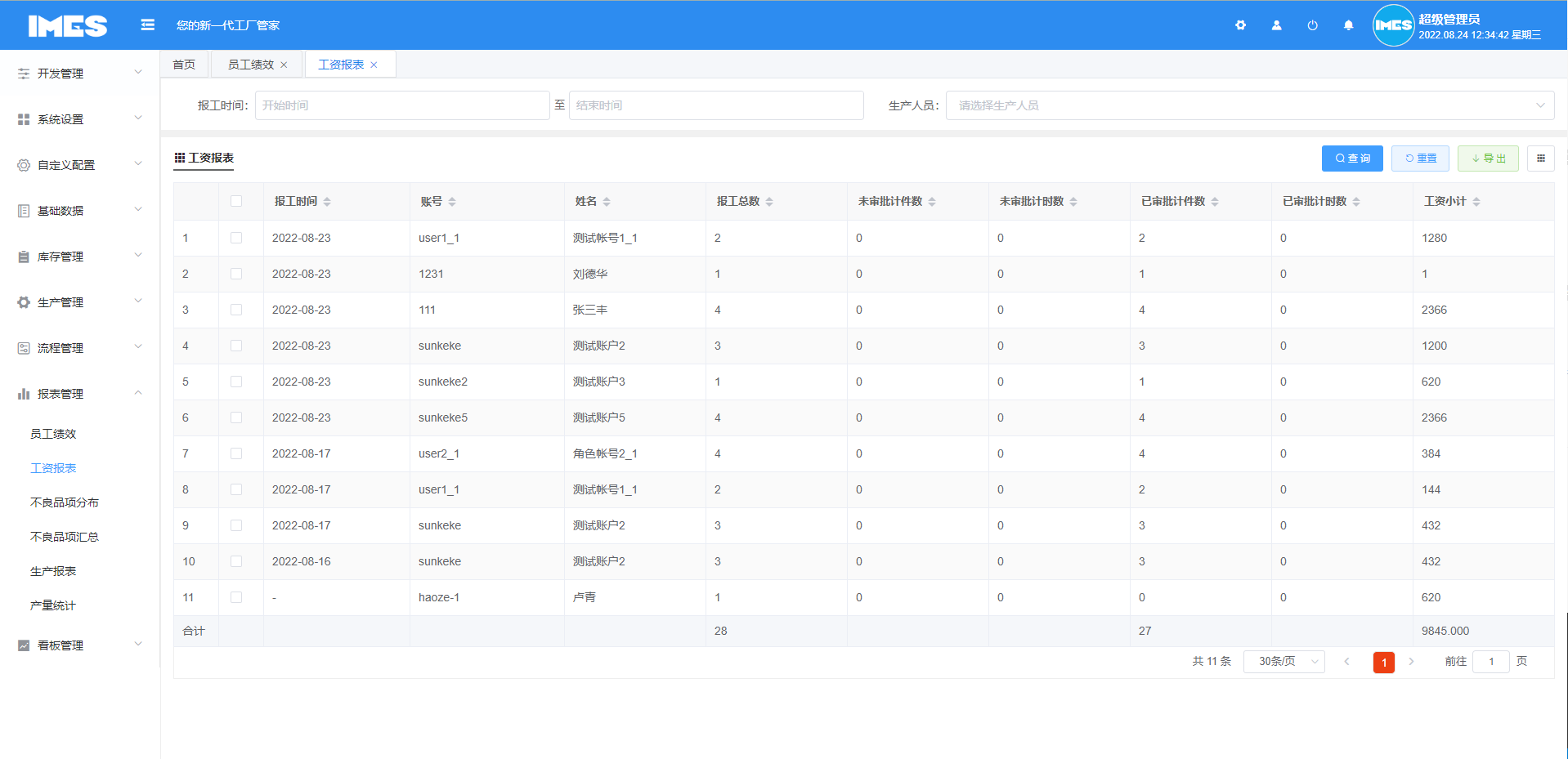The width and height of the screenshot is (1568, 759).
Task: Click the IMES logo at top left
Action: click(68, 26)
